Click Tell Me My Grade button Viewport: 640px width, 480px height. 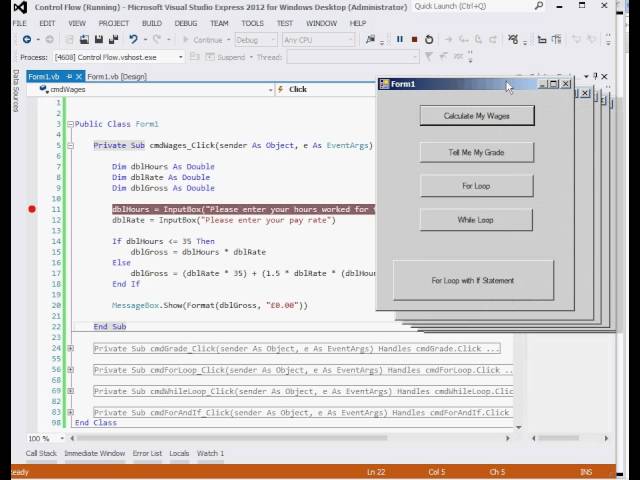click(x=476, y=152)
